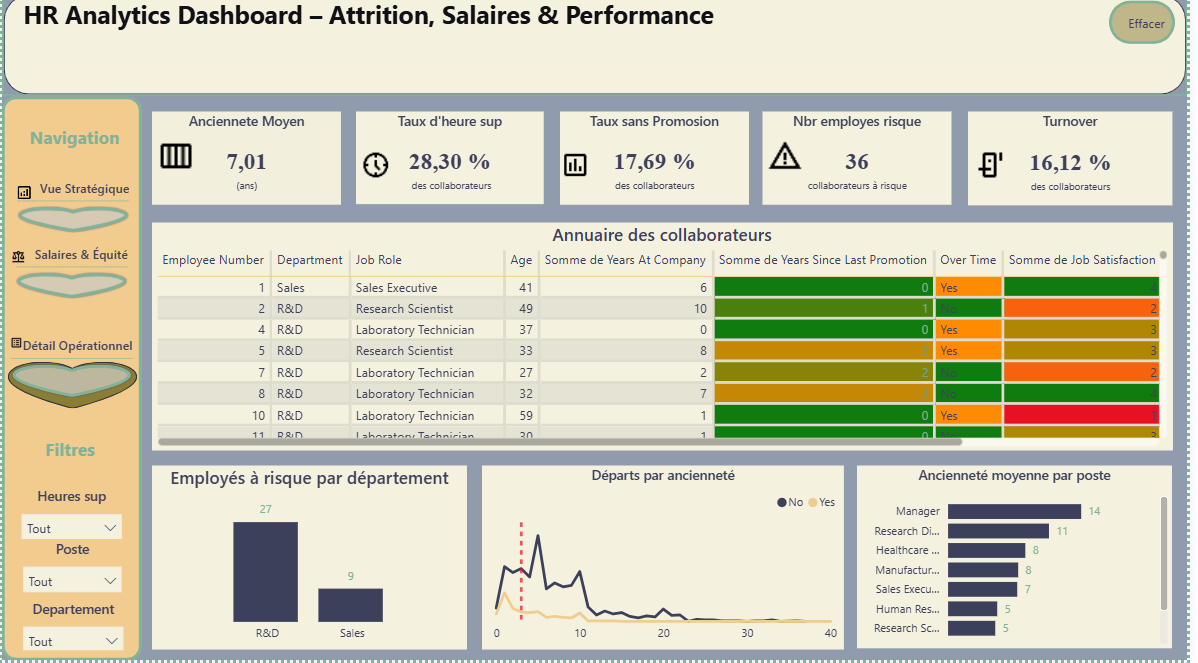Click the Effacer button
The height and width of the screenshot is (663, 1198).
pyautogui.click(x=1141, y=23)
